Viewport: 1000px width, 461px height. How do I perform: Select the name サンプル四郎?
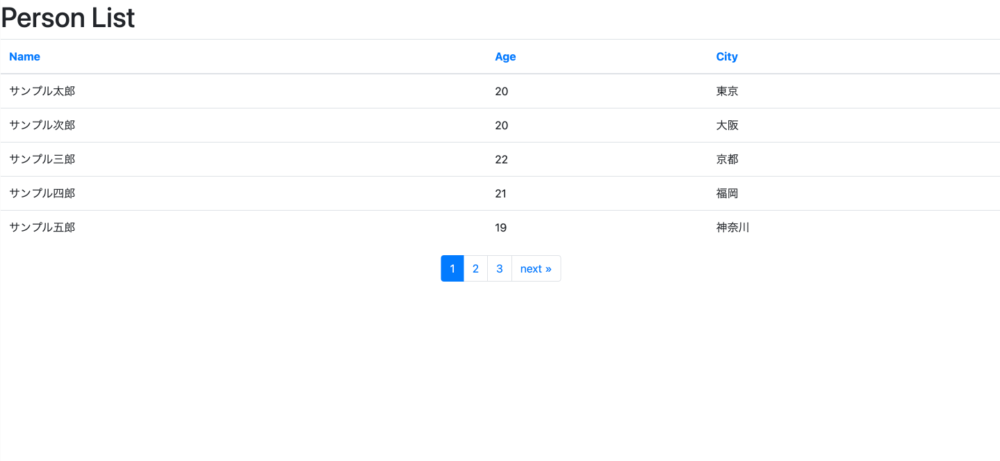42,193
